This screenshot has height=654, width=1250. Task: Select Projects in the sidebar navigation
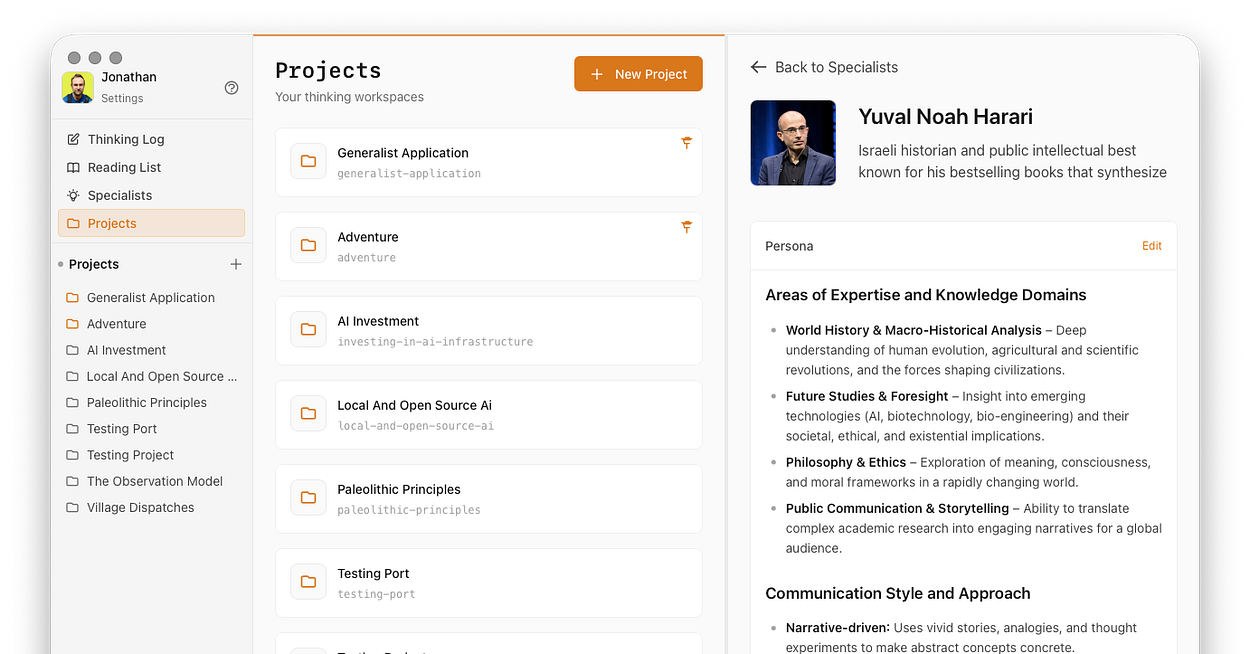pyautogui.click(x=151, y=223)
